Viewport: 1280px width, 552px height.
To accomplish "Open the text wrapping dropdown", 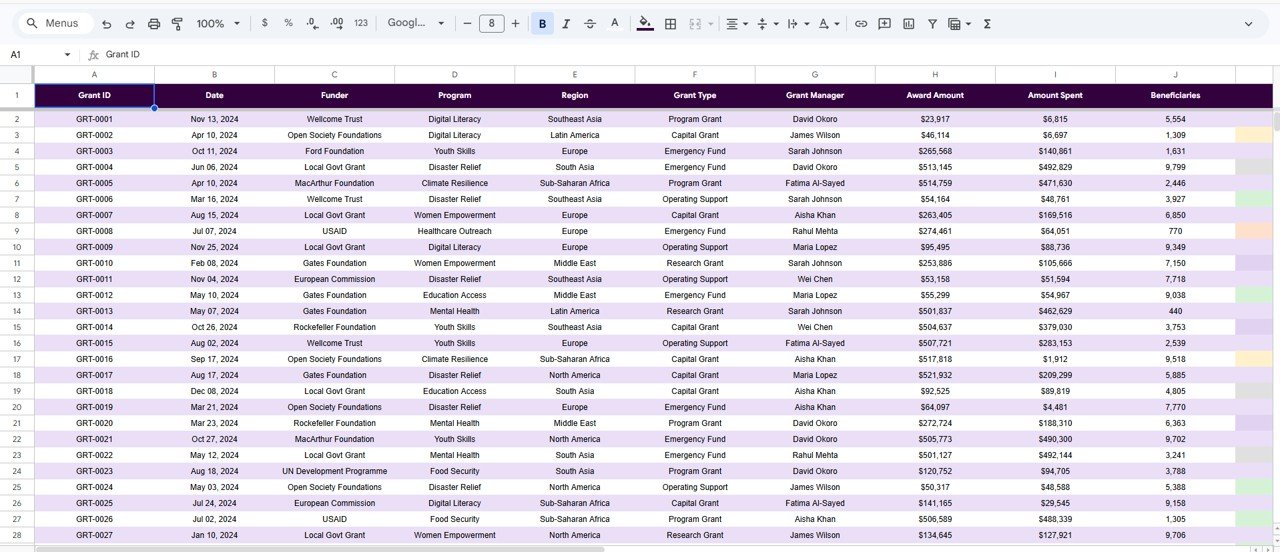I will [x=797, y=23].
